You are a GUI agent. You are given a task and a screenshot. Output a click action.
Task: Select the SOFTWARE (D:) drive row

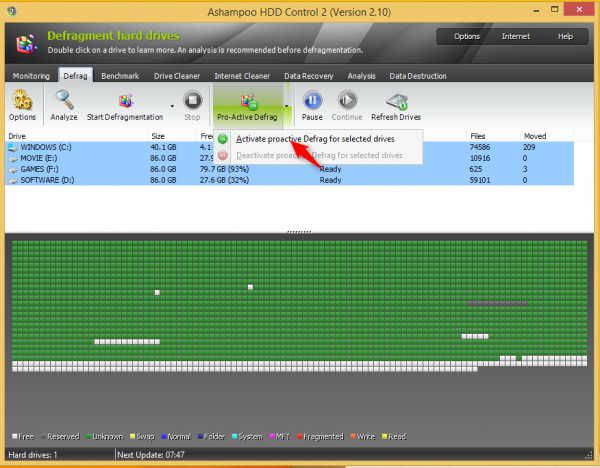click(289, 180)
